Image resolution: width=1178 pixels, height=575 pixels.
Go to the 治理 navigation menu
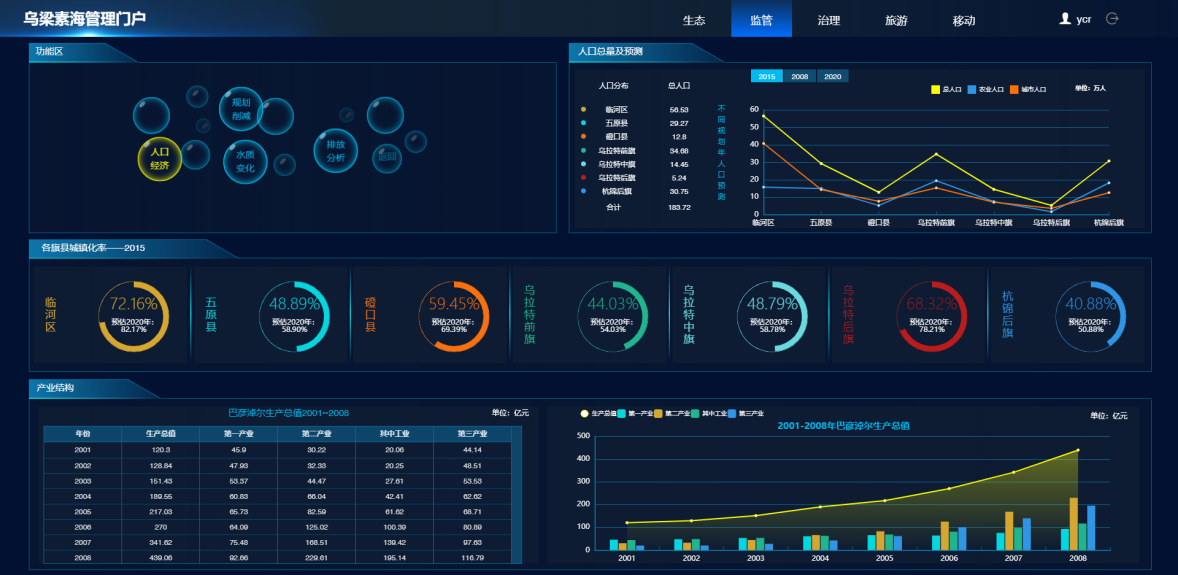pyautogui.click(x=828, y=20)
